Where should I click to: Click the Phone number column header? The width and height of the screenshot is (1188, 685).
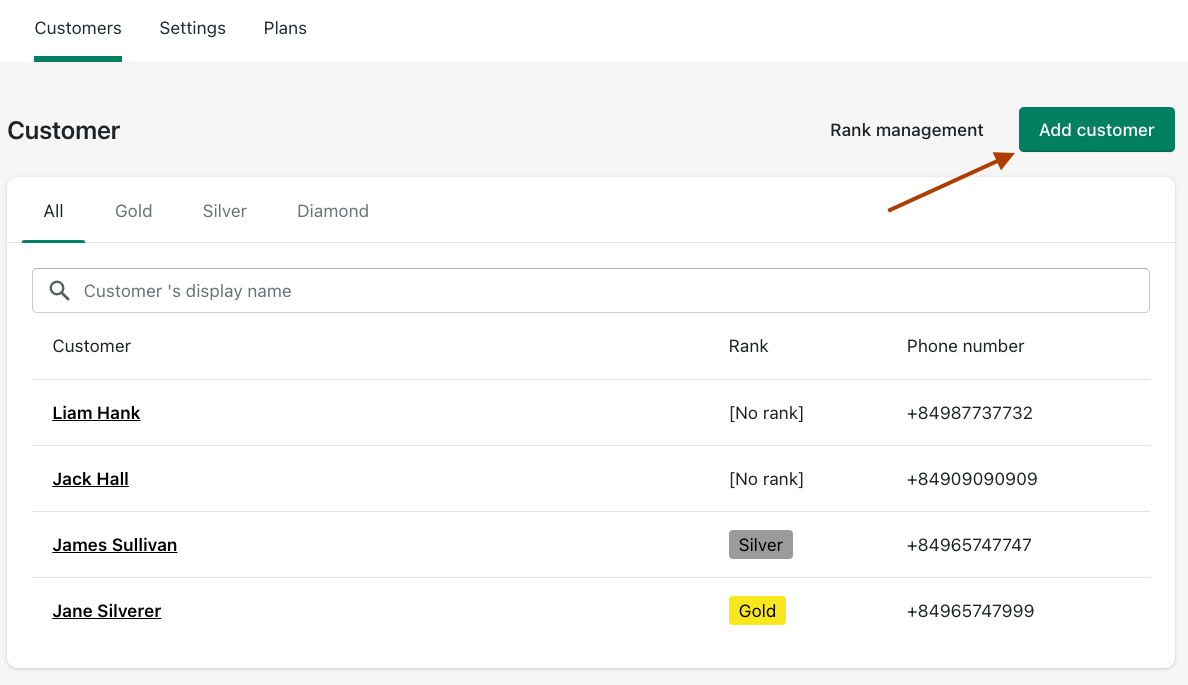[965, 346]
